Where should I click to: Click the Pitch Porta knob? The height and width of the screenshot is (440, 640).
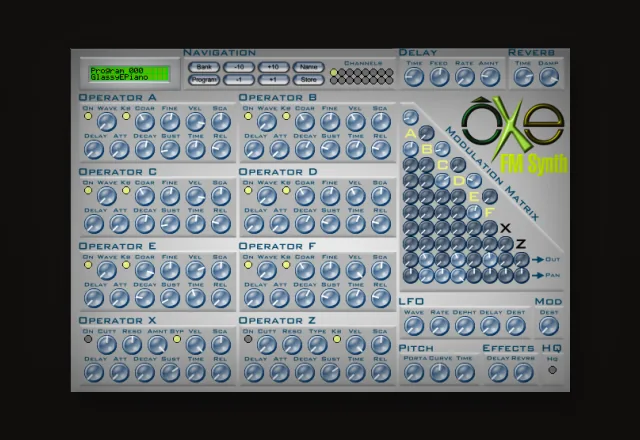pyautogui.click(x=414, y=372)
